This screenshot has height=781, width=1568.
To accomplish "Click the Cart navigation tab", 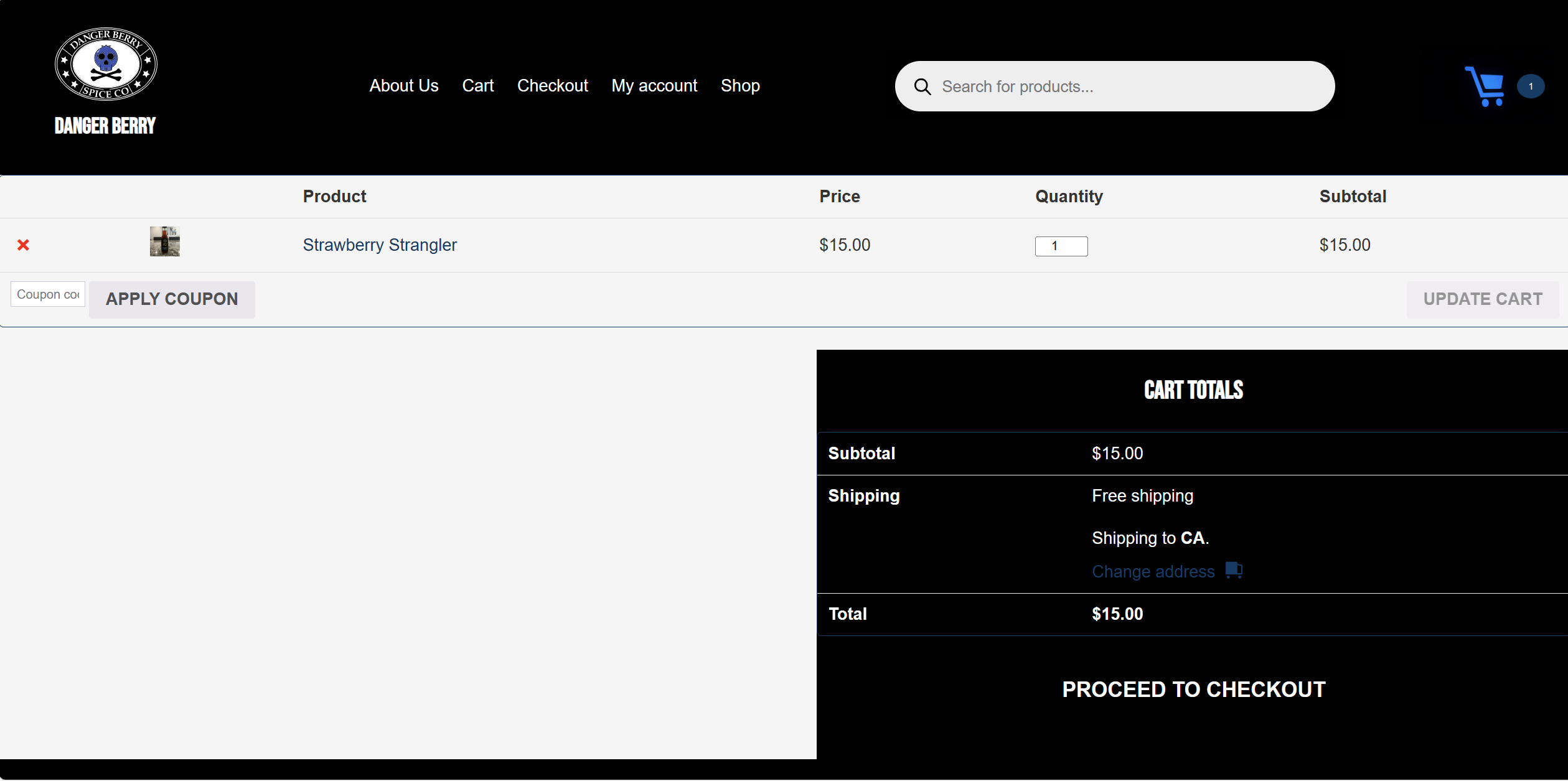I will pos(478,86).
